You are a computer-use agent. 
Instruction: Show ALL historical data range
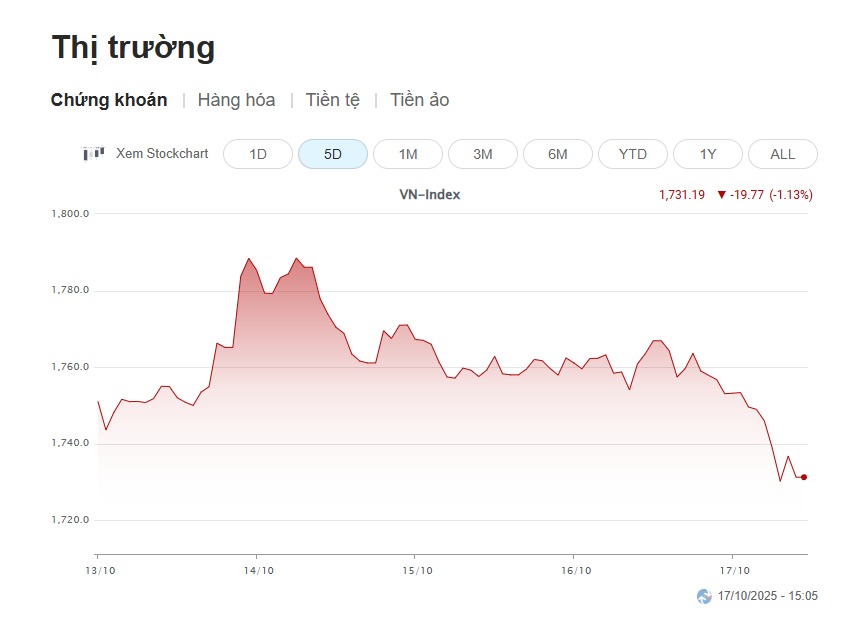(783, 154)
